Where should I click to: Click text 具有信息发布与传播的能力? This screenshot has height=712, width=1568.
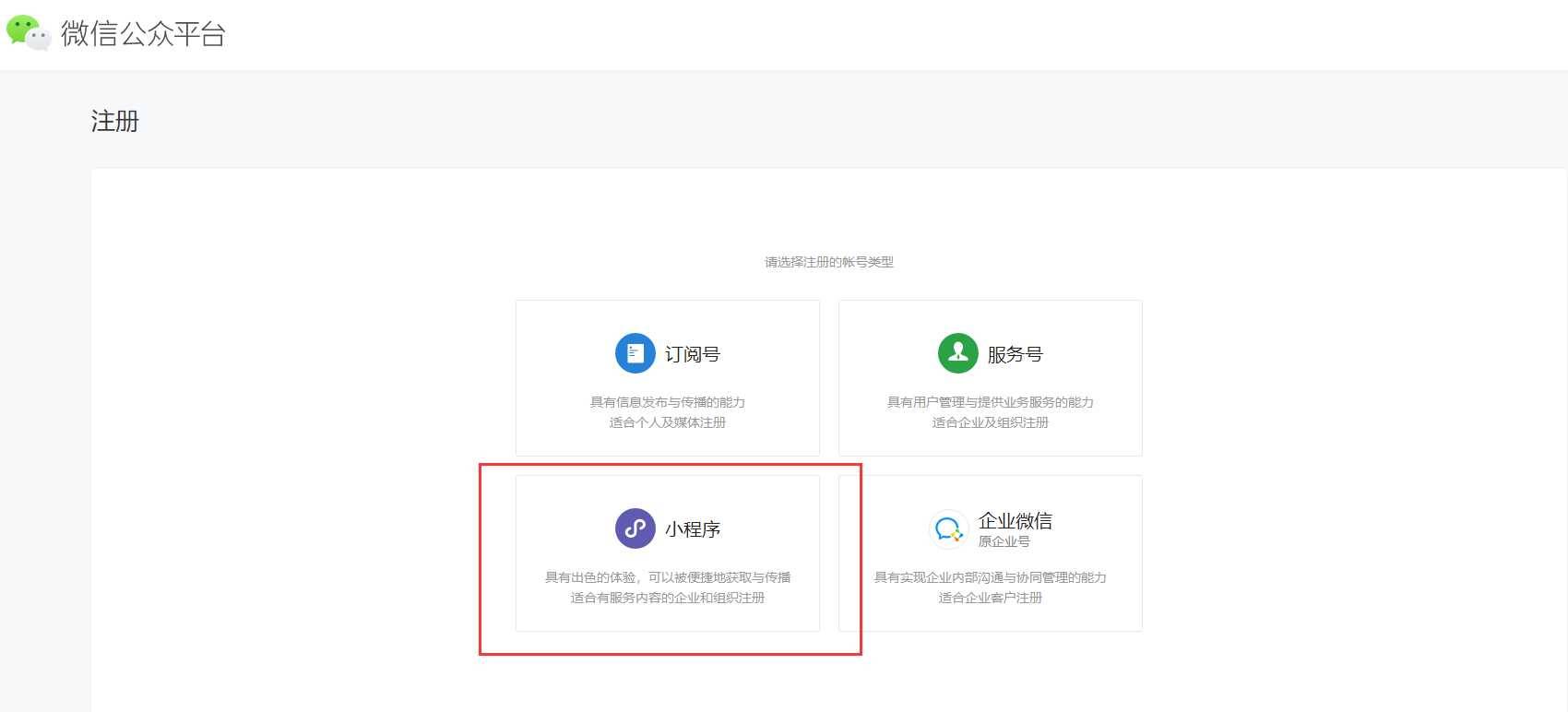coord(668,402)
